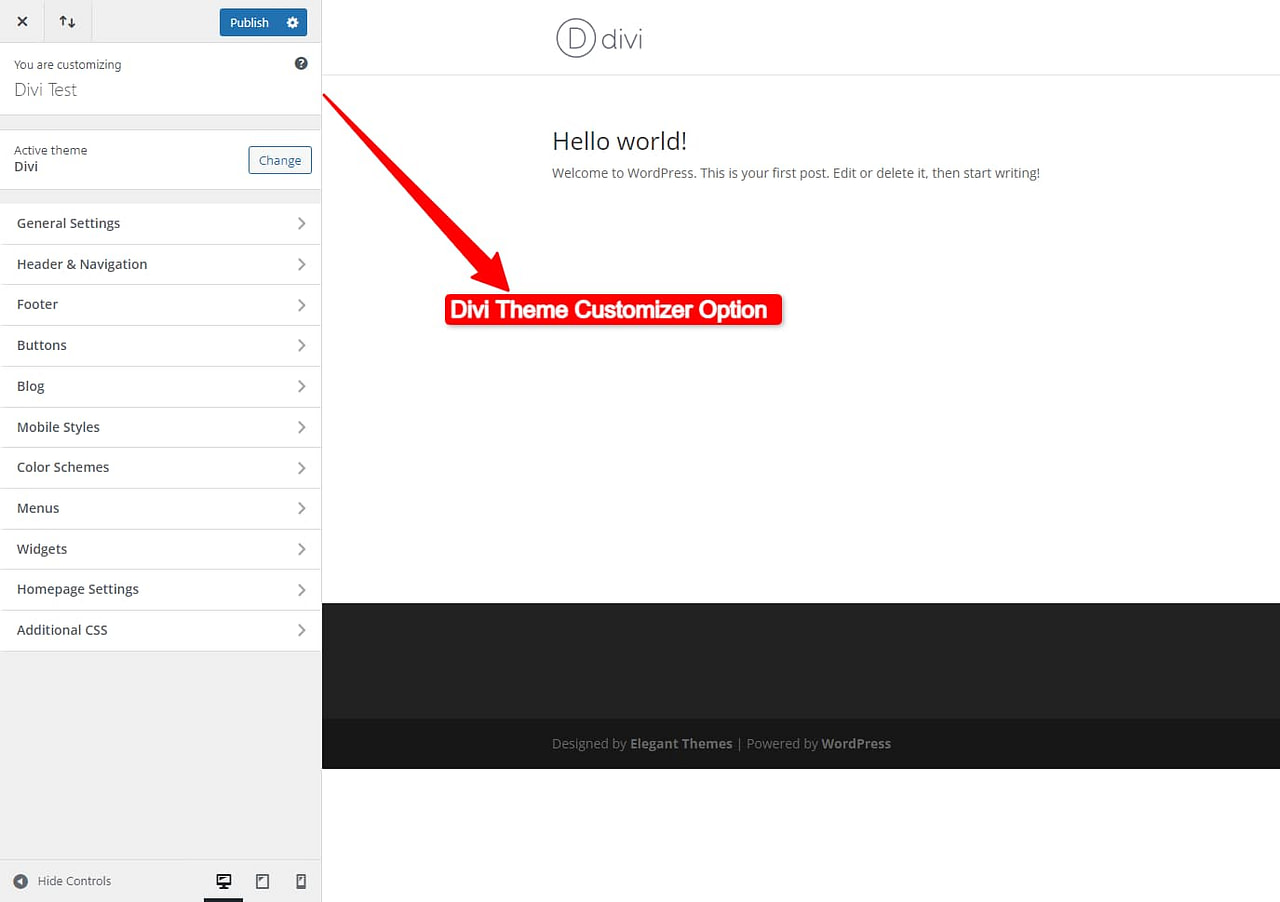Screen dimensions: 1280x902
Task: Click the Publish button
Action: [248, 22]
